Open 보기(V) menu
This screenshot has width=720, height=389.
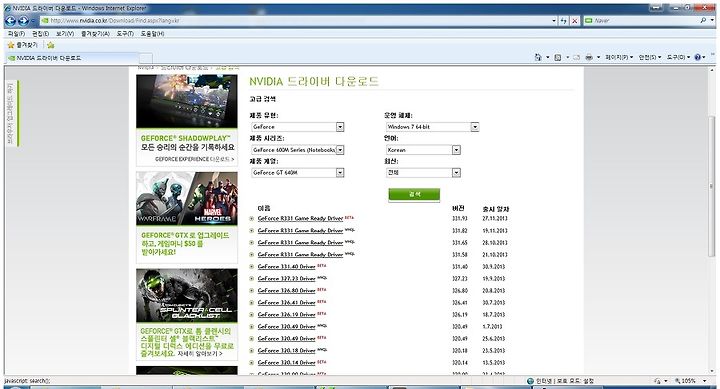pos(65,34)
